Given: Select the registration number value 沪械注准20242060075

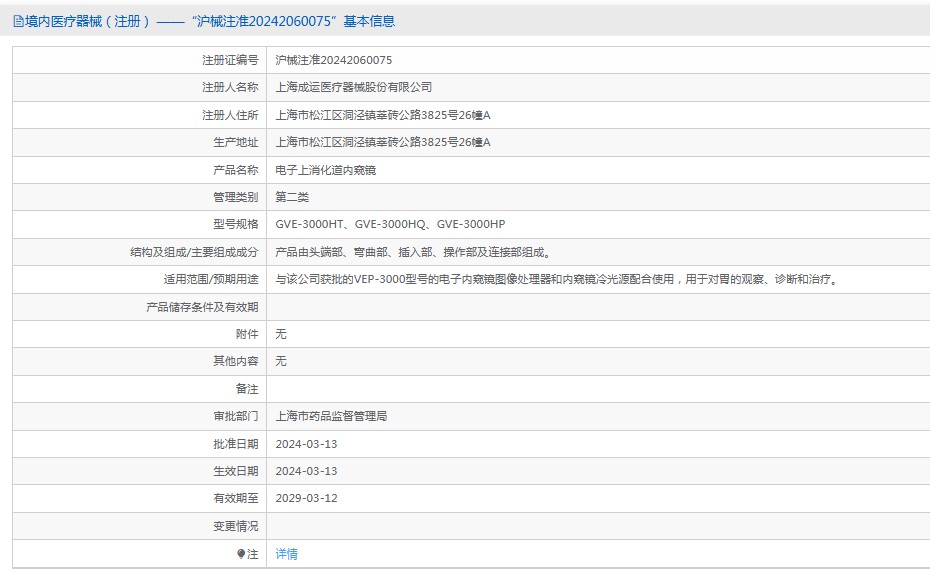Looking at the screenshot, I should click(333, 60).
